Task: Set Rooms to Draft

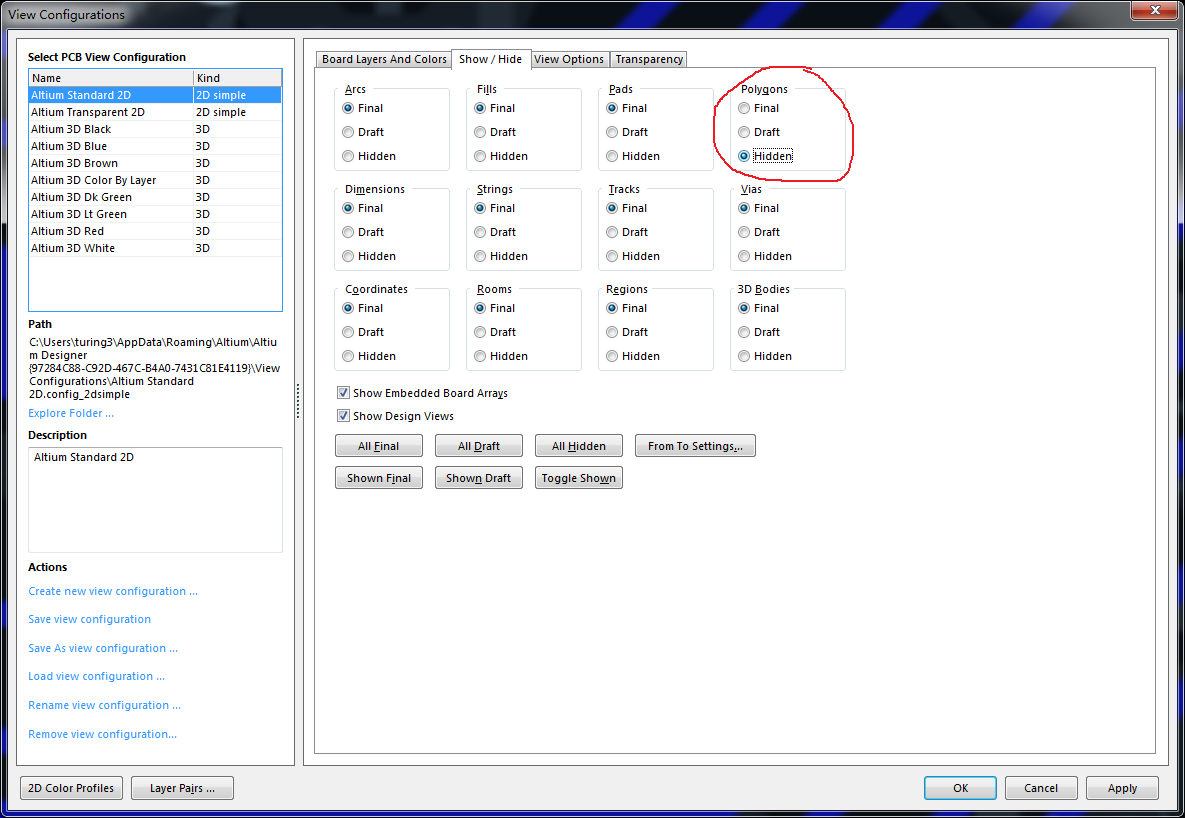Action: 480,332
